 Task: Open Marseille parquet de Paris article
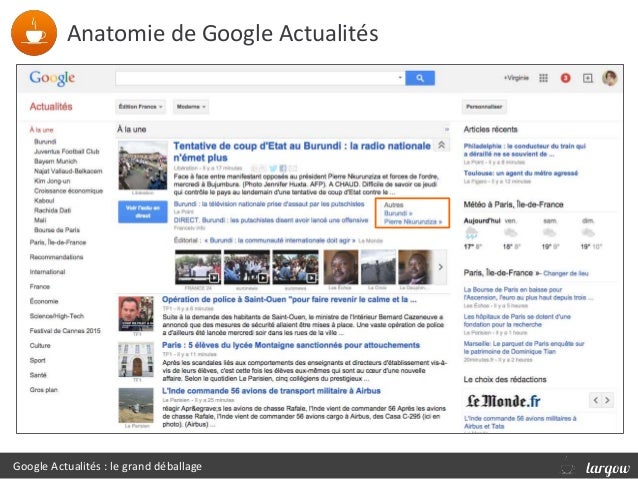tap(524, 347)
